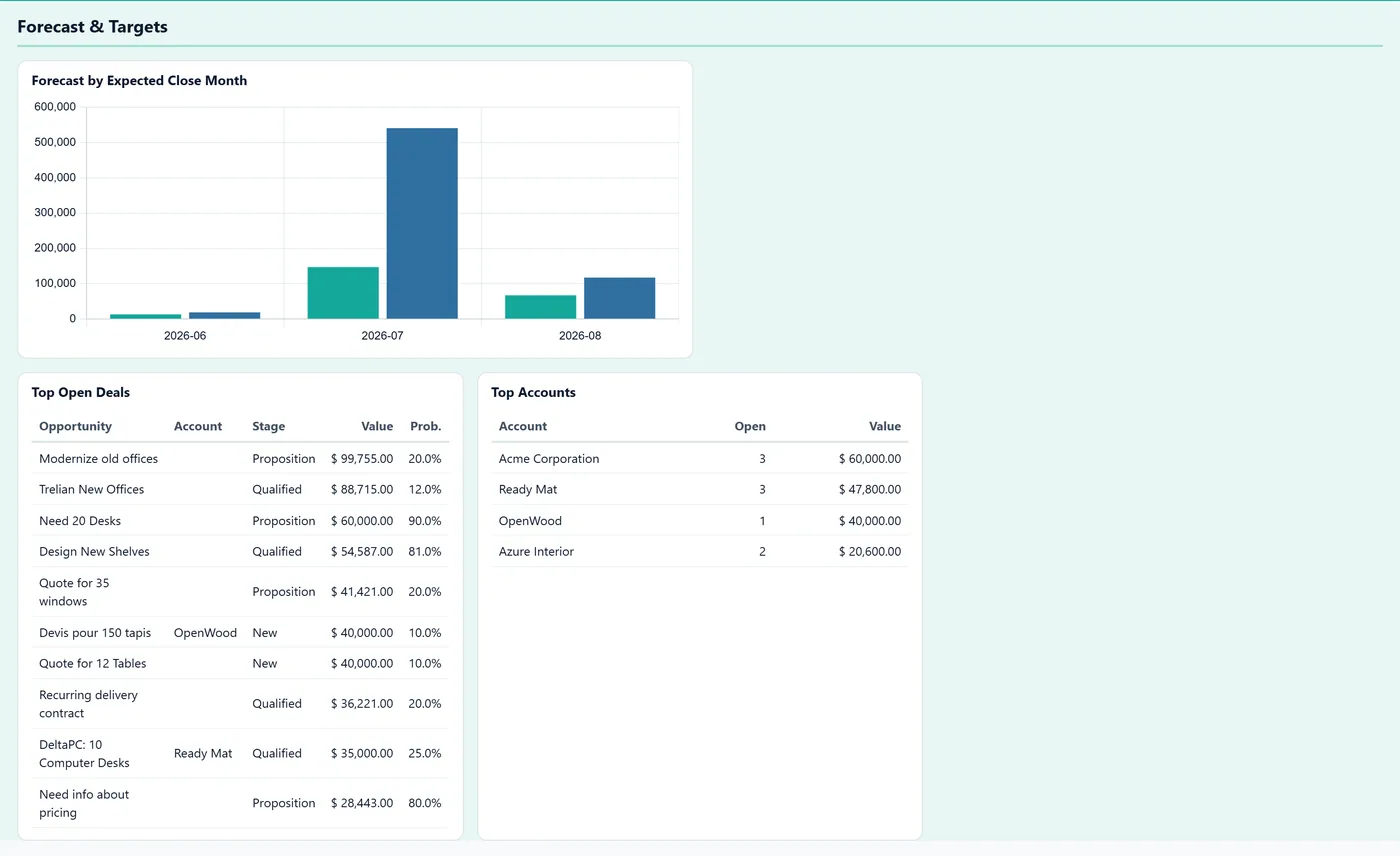Click the OpenWood account in Top Open Deals
This screenshot has height=856, width=1400.
tap(205, 633)
